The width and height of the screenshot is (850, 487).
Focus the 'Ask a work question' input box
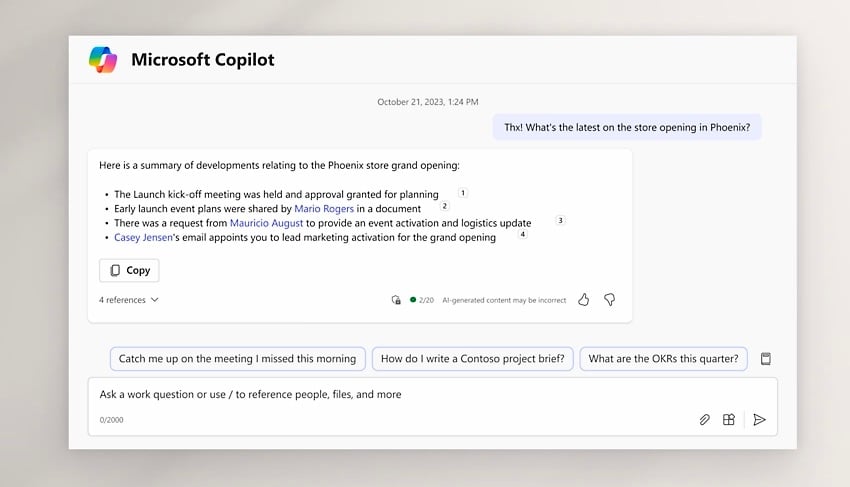(x=433, y=407)
